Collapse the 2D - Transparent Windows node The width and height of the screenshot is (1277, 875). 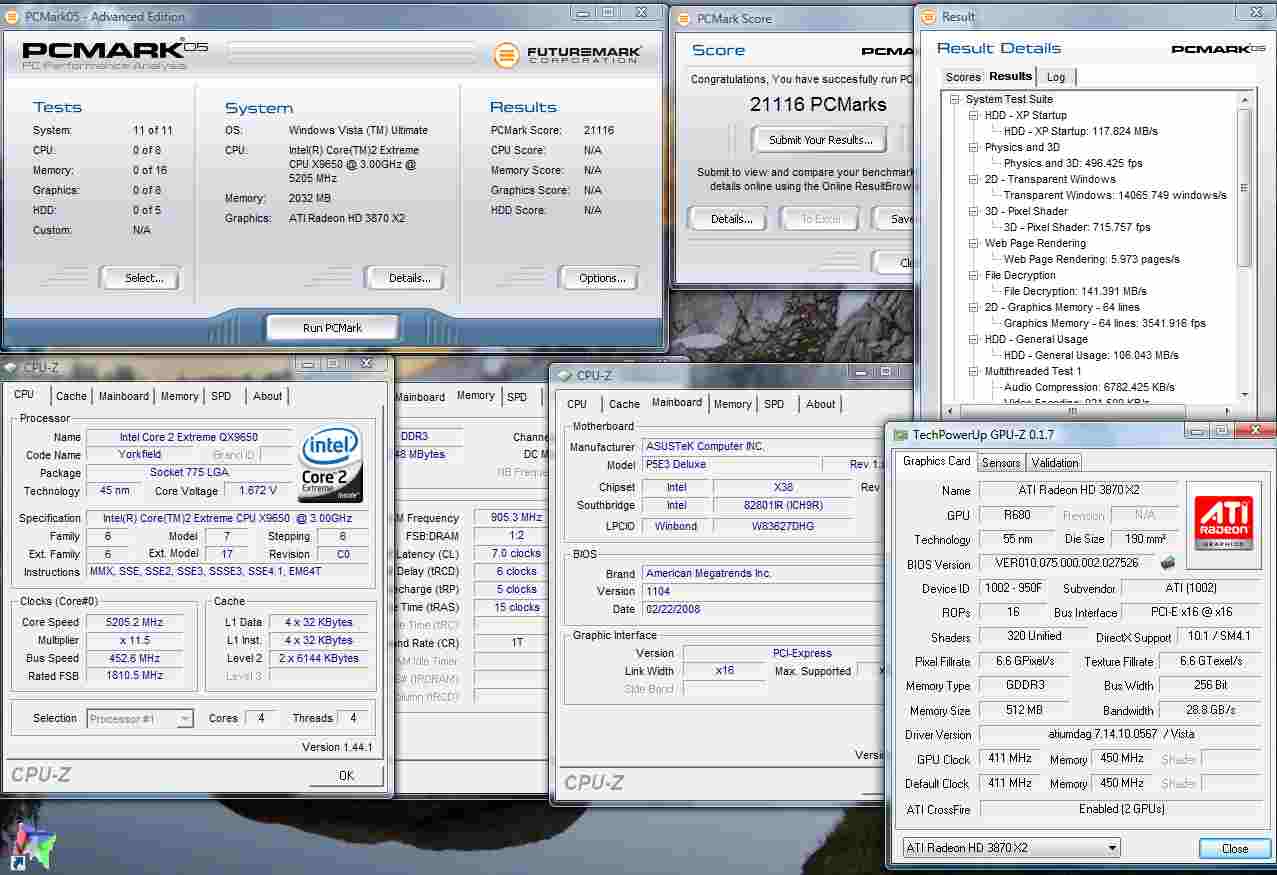pos(974,179)
